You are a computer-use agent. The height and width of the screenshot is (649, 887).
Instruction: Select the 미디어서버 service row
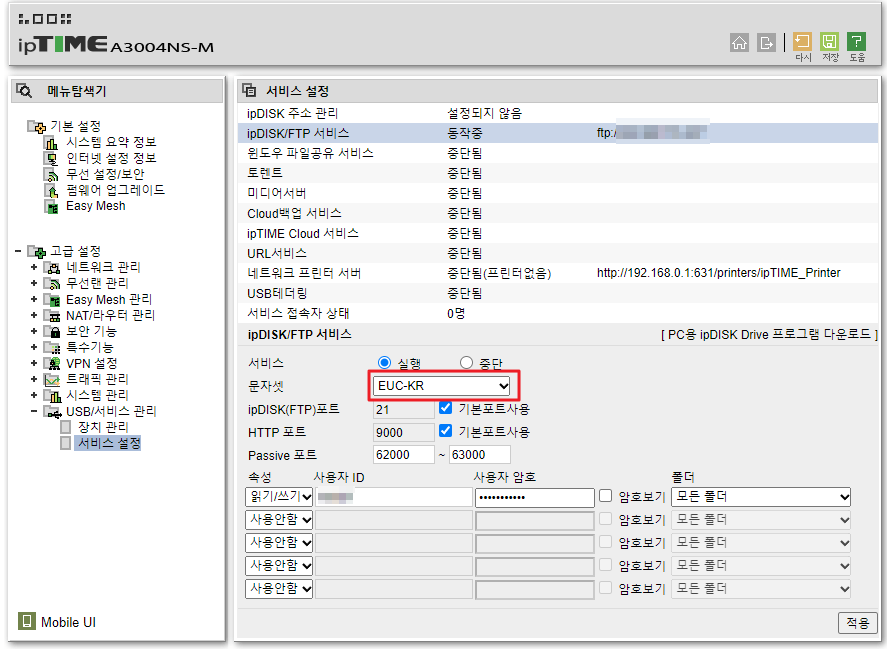tap(558, 194)
